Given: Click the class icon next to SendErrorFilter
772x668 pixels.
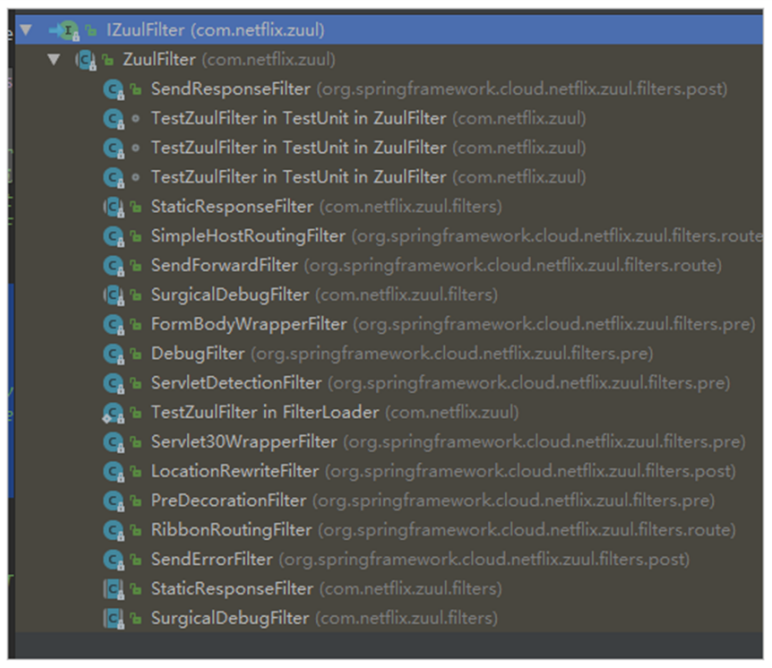Looking at the screenshot, I should tap(114, 560).
